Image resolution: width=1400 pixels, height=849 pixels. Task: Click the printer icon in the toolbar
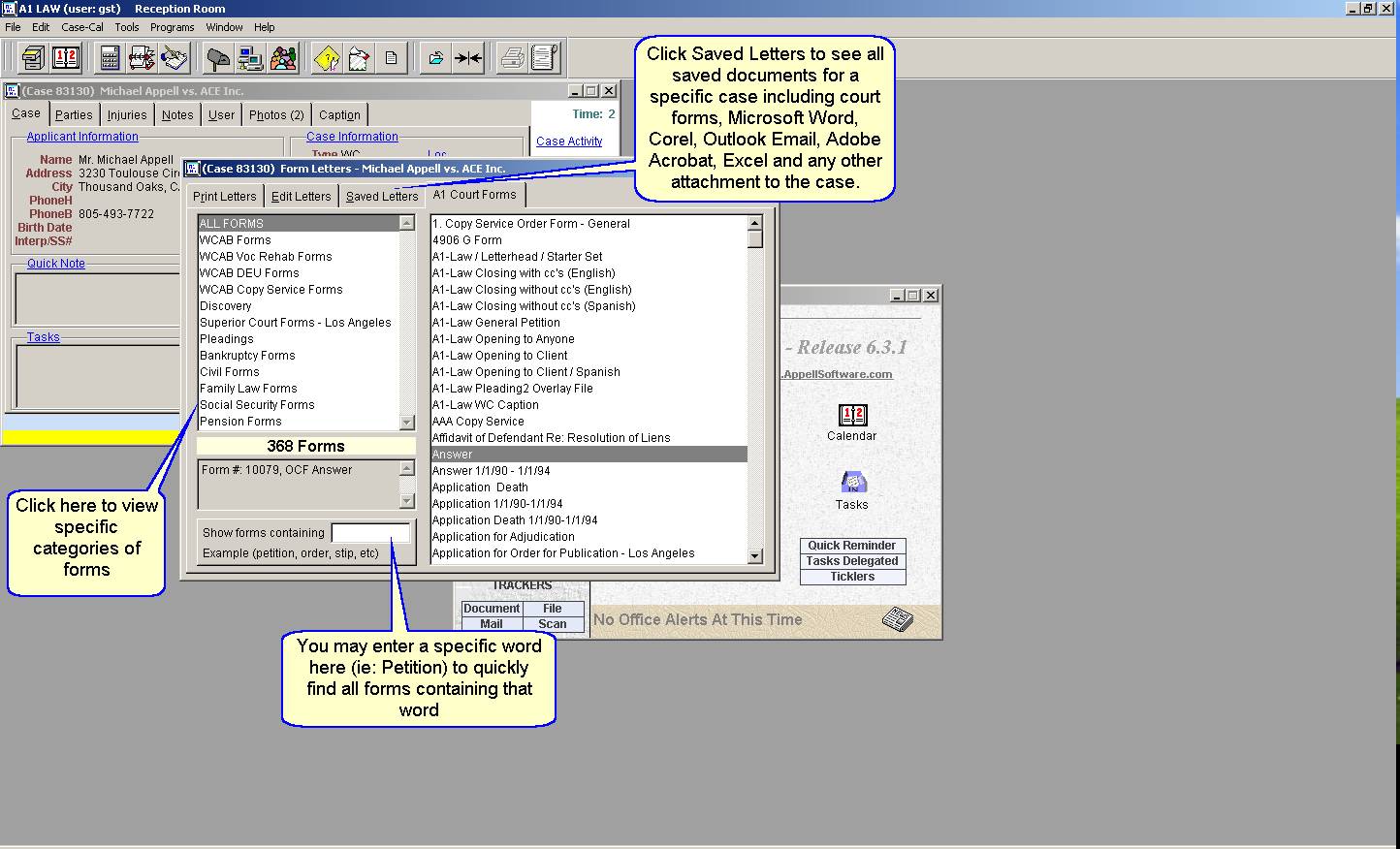(x=512, y=58)
